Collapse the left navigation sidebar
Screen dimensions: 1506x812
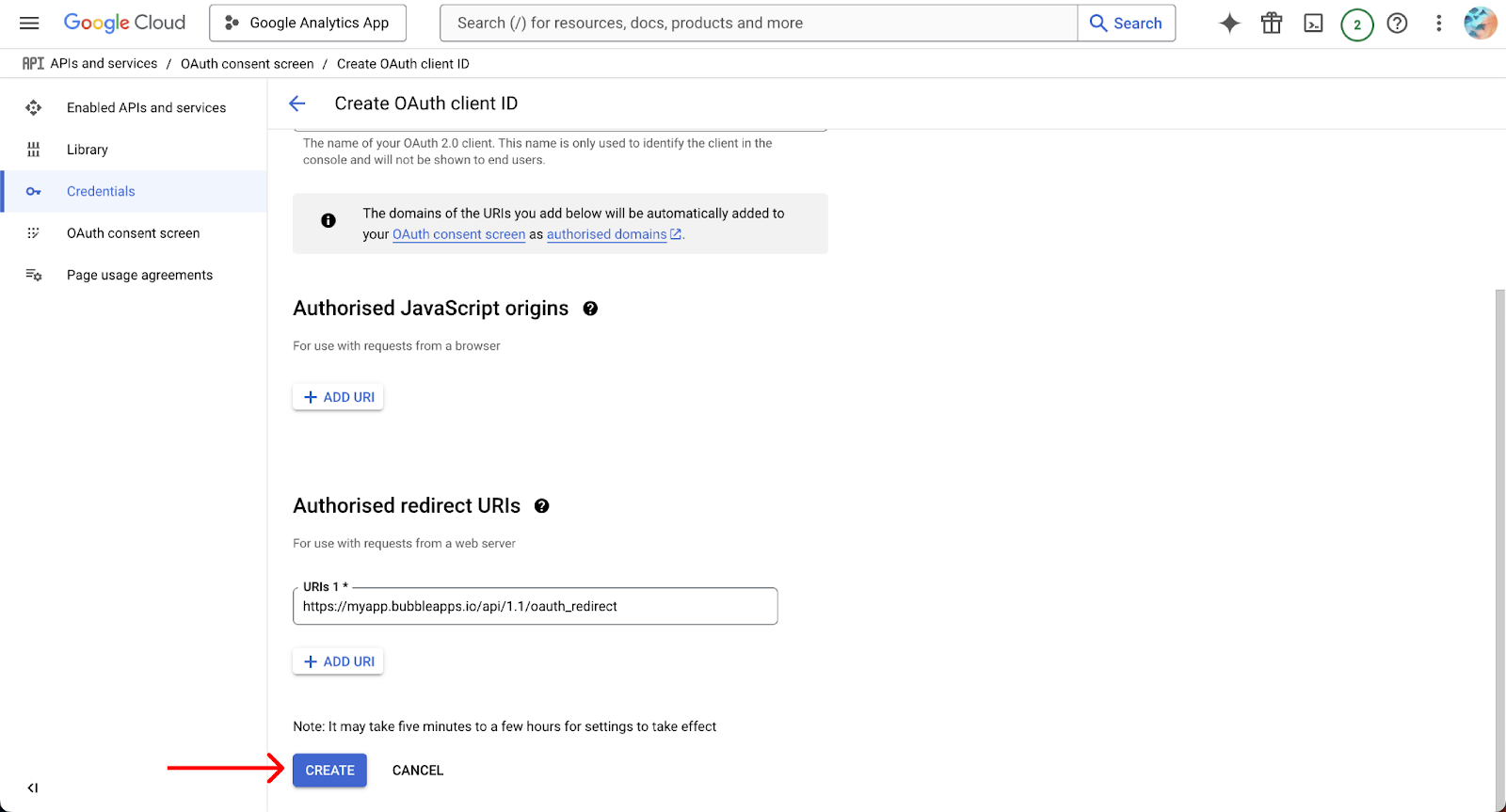[33, 788]
